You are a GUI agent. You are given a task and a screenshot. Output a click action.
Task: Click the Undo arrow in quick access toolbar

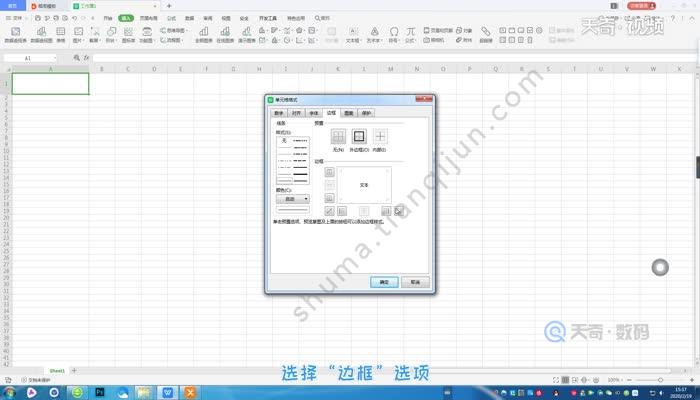pyautogui.click(x=75, y=18)
